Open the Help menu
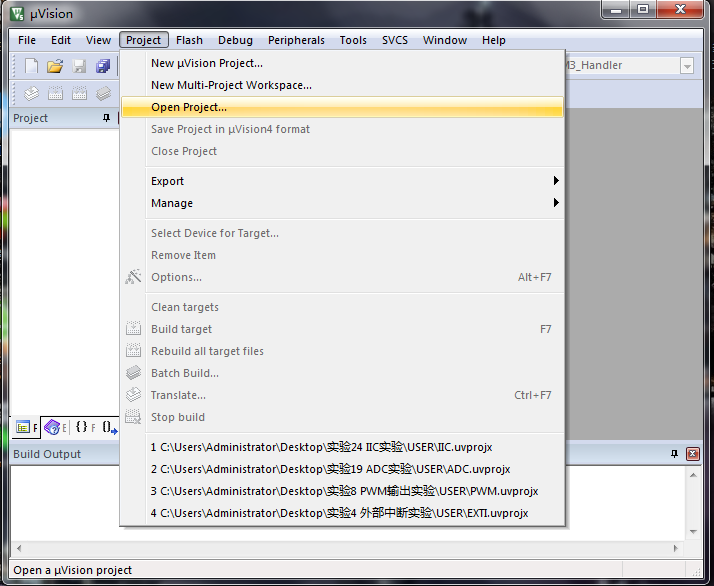714x586 pixels. coord(494,40)
